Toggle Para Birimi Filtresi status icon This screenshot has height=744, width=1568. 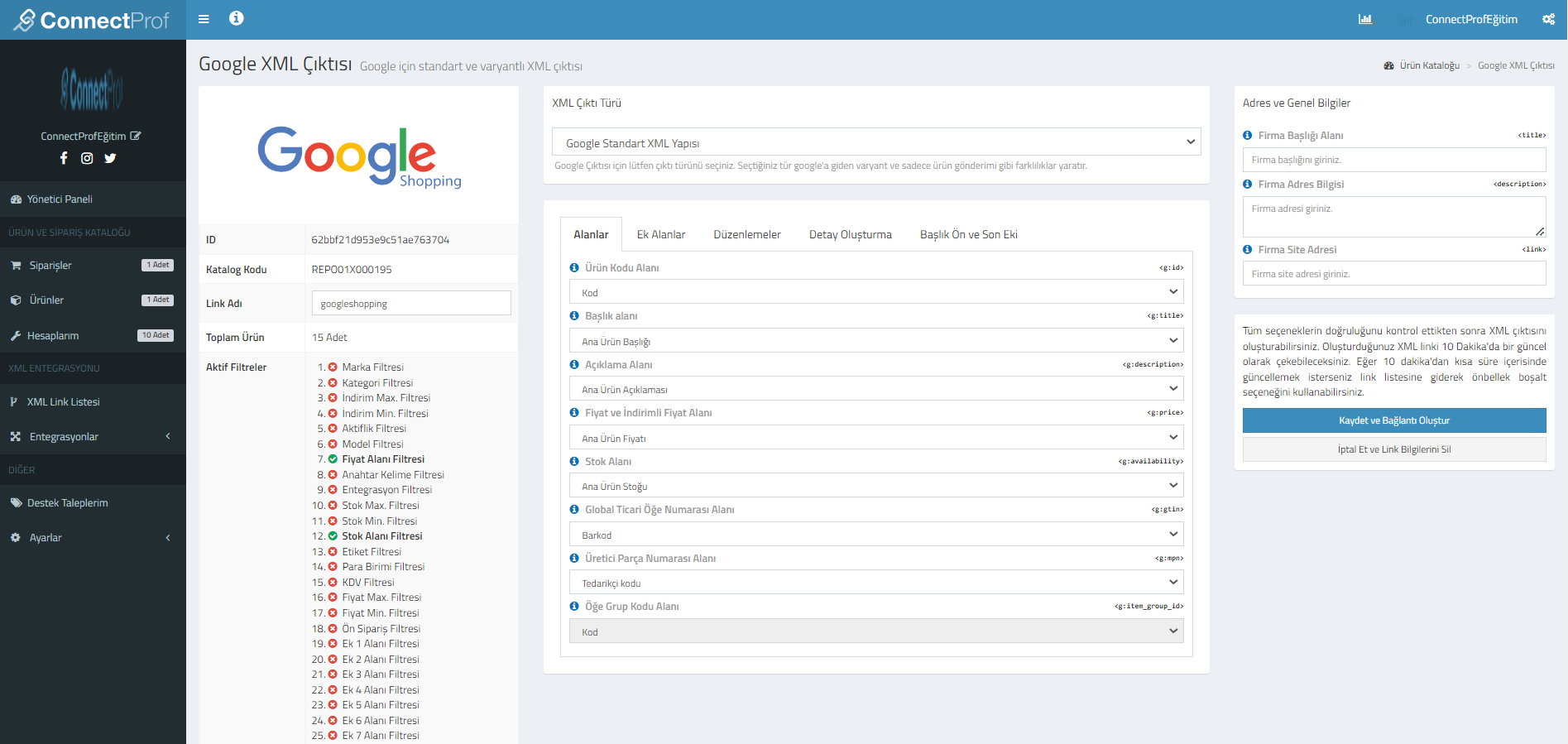click(333, 566)
